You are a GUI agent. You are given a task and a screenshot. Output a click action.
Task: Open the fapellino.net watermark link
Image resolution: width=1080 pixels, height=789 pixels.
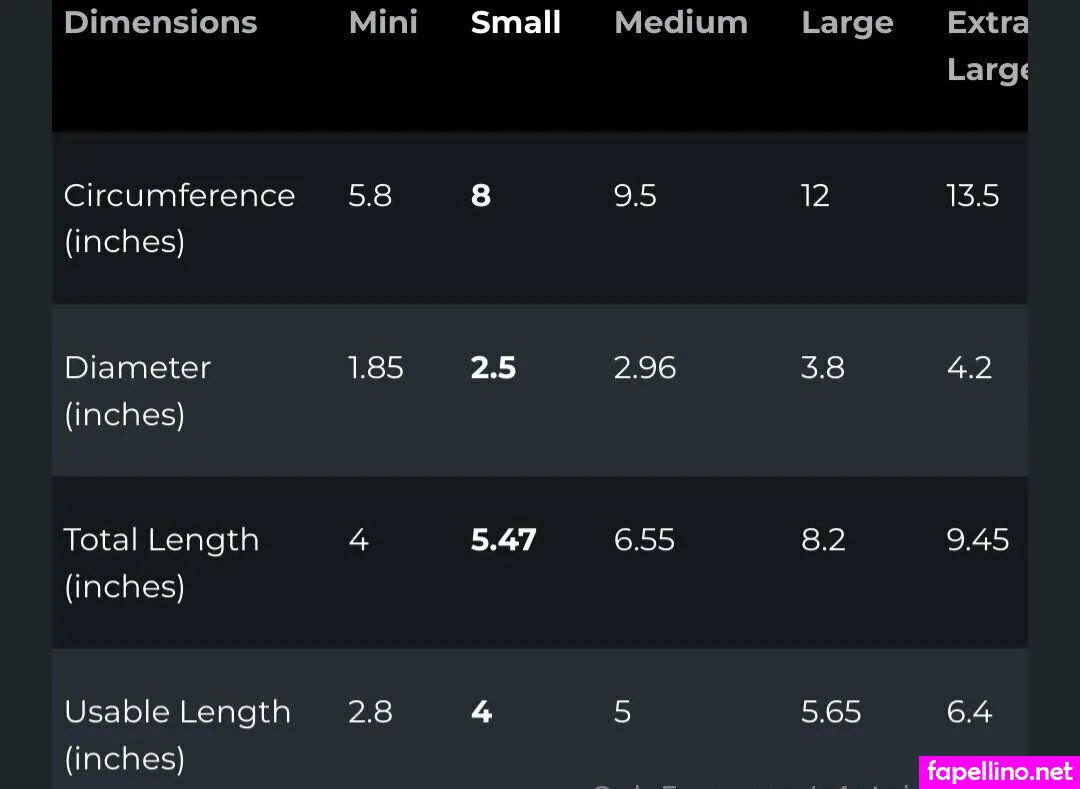pyautogui.click(x=999, y=772)
